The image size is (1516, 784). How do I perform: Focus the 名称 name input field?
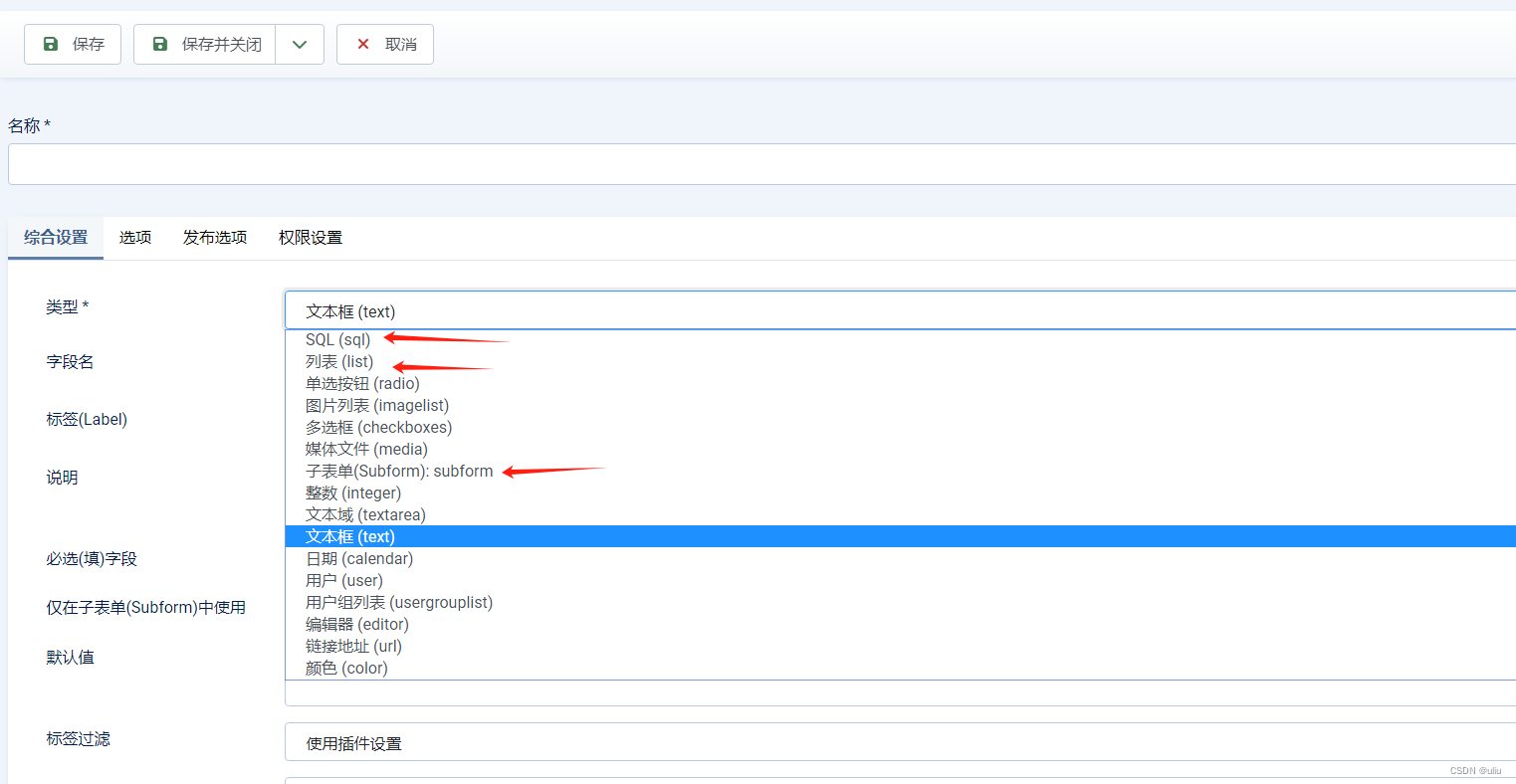tap(761, 164)
